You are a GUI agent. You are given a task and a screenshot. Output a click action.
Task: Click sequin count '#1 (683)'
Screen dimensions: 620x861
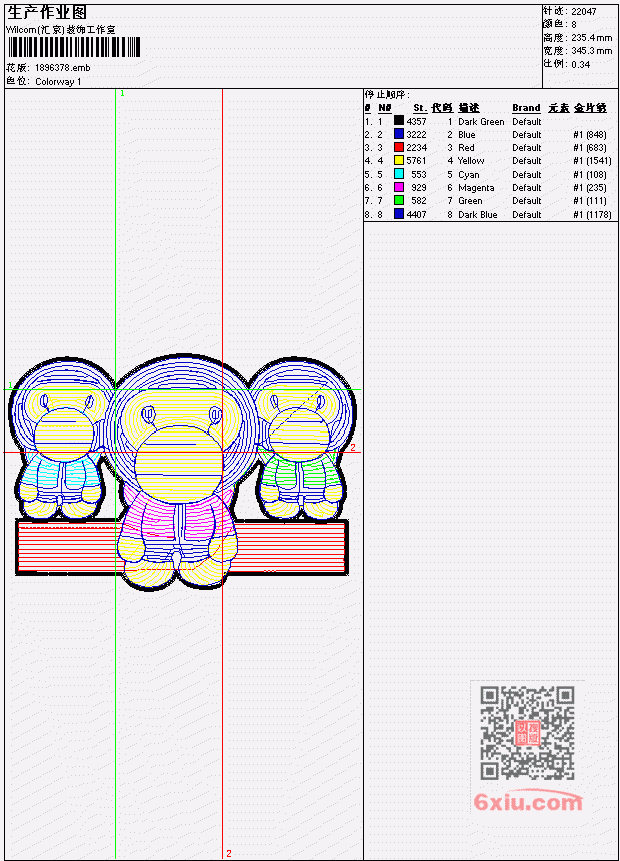pyautogui.click(x=590, y=148)
